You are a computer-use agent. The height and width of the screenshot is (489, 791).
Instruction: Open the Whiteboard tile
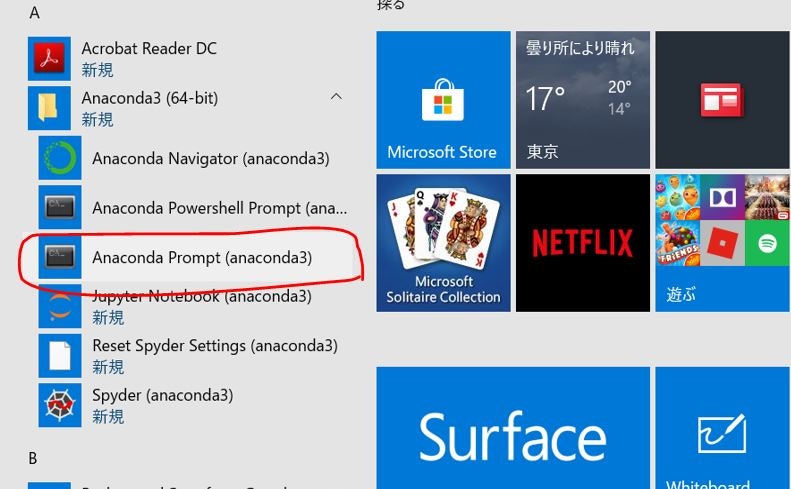(722, 428)
